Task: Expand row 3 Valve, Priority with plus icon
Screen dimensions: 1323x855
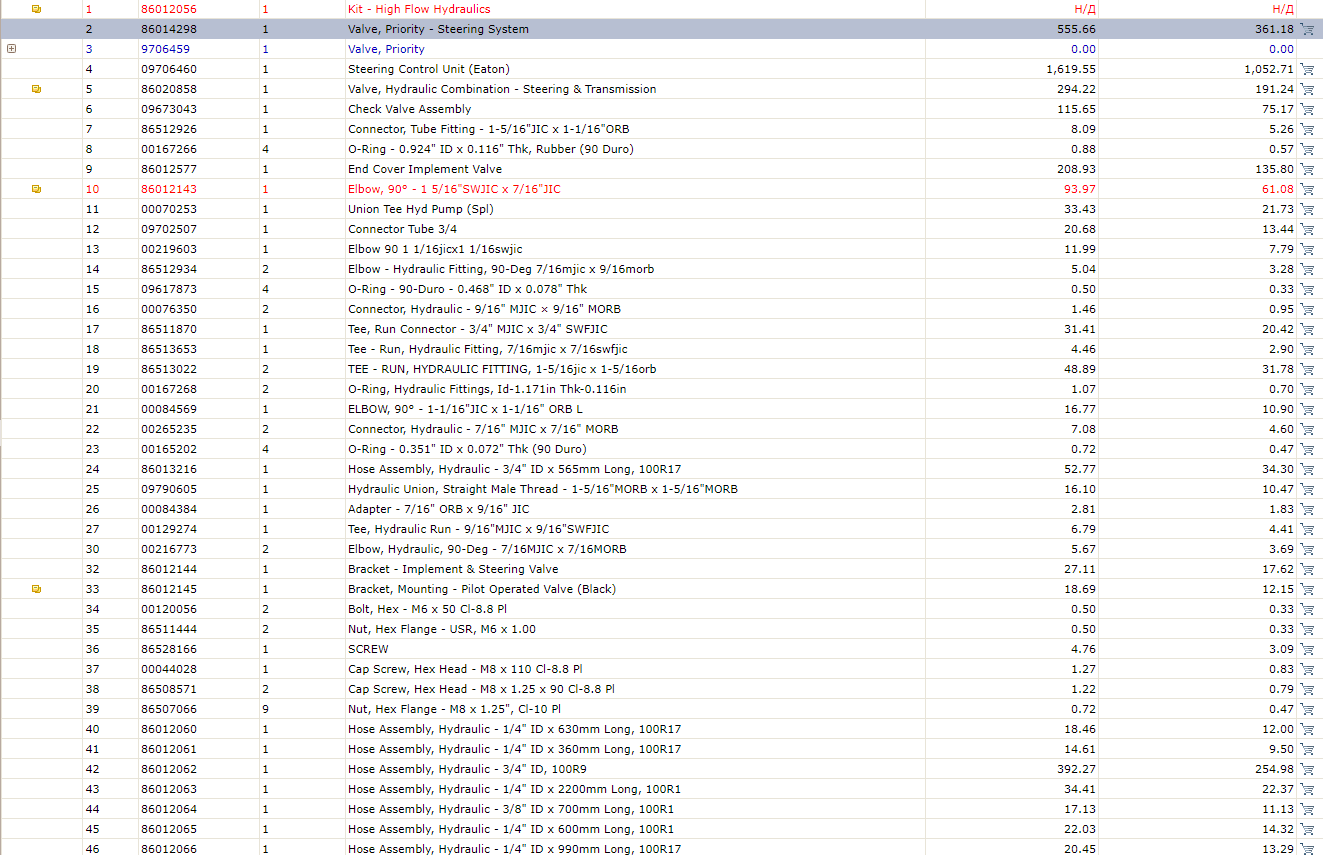Action: 11,48
